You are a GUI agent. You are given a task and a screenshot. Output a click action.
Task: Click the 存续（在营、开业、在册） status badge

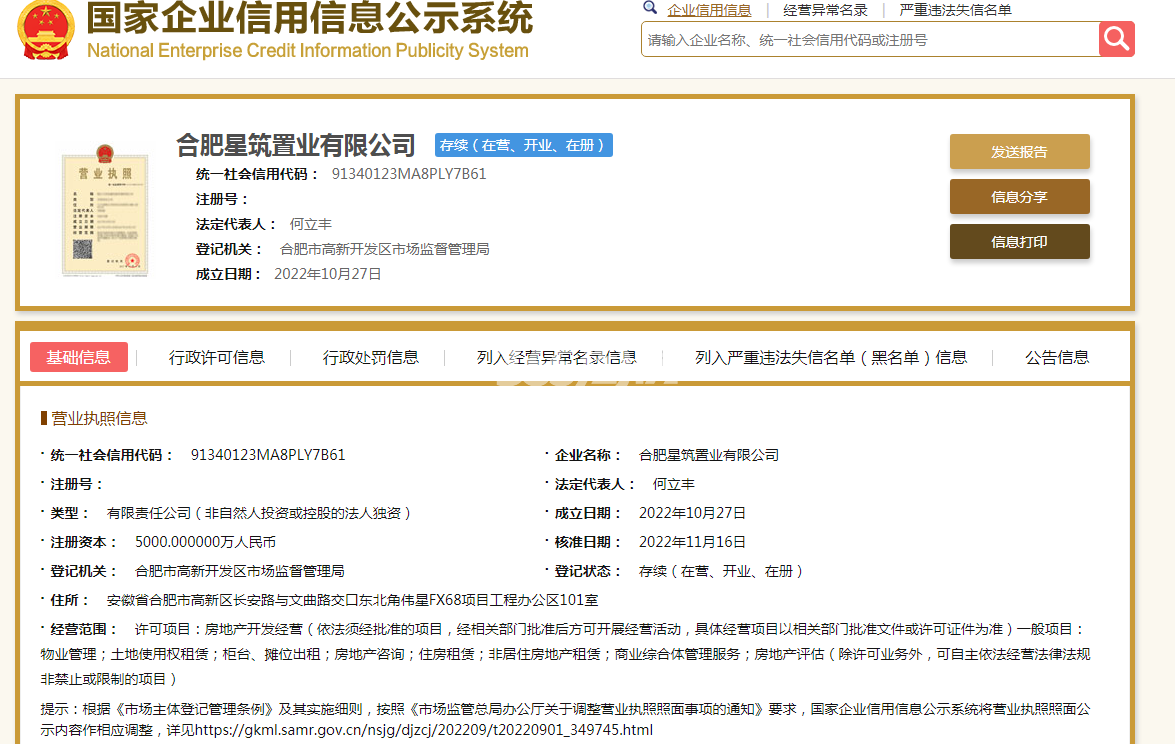pyautogui.click(x=523, y=145)
